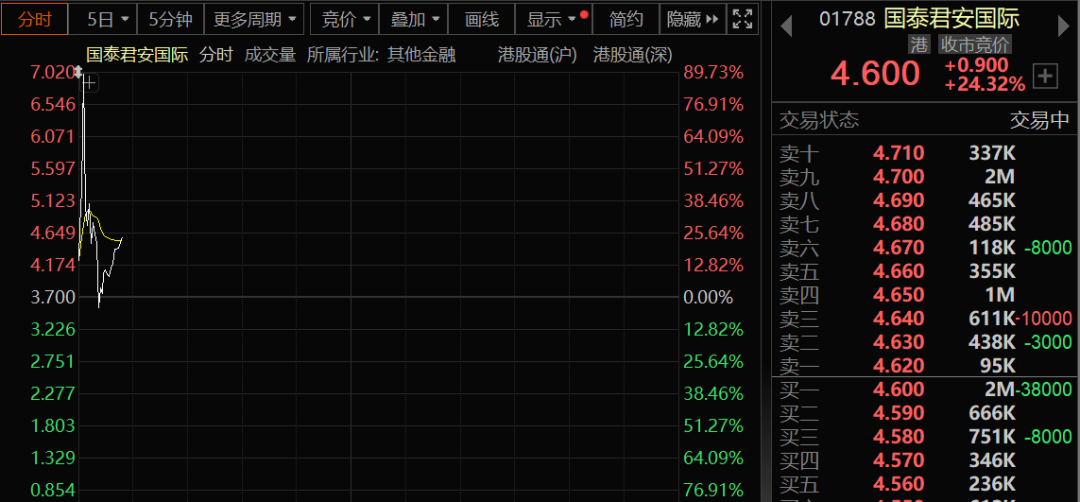Click the 3.700 baseline price label
The width and height of the screenshot is (1080, 502).
tap(52, 298)
